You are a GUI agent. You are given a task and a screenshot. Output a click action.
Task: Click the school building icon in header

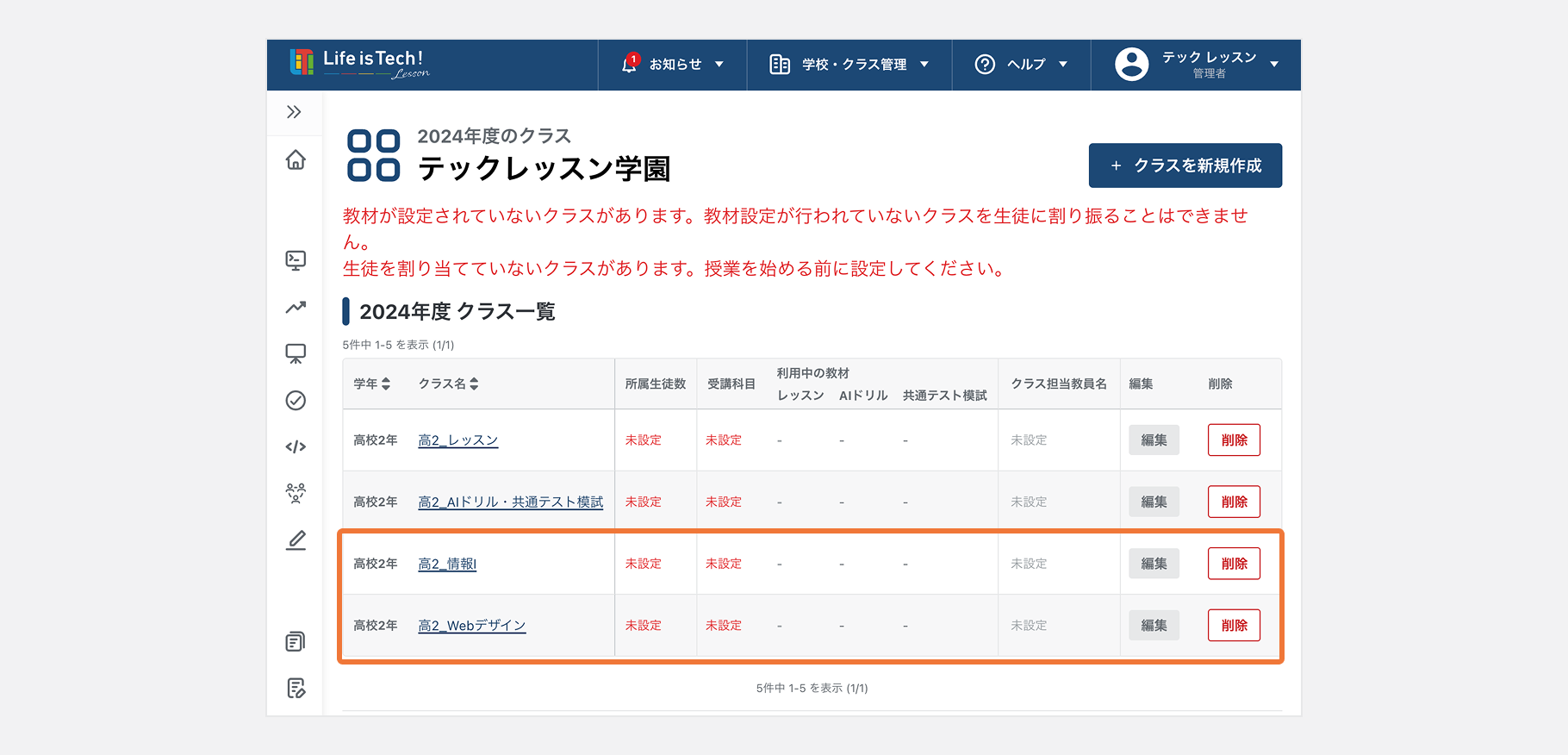780,65
